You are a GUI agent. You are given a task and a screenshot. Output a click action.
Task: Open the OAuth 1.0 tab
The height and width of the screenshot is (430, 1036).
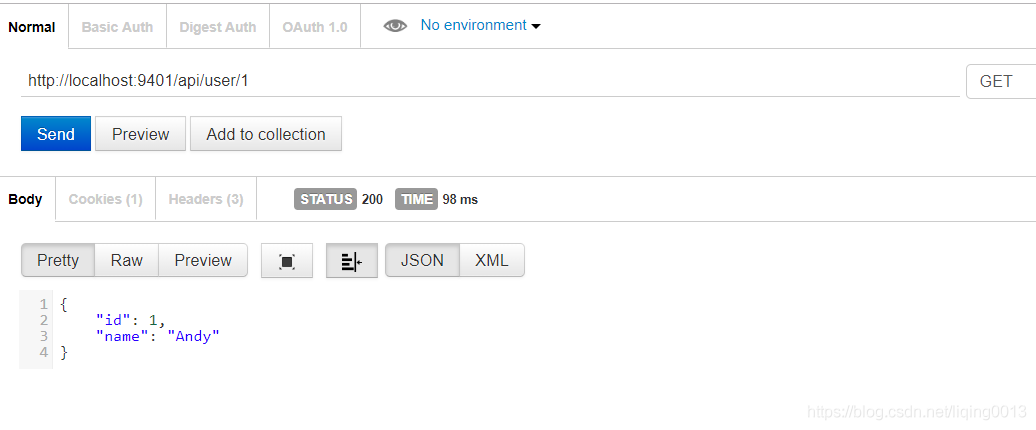tap(314, 27)
